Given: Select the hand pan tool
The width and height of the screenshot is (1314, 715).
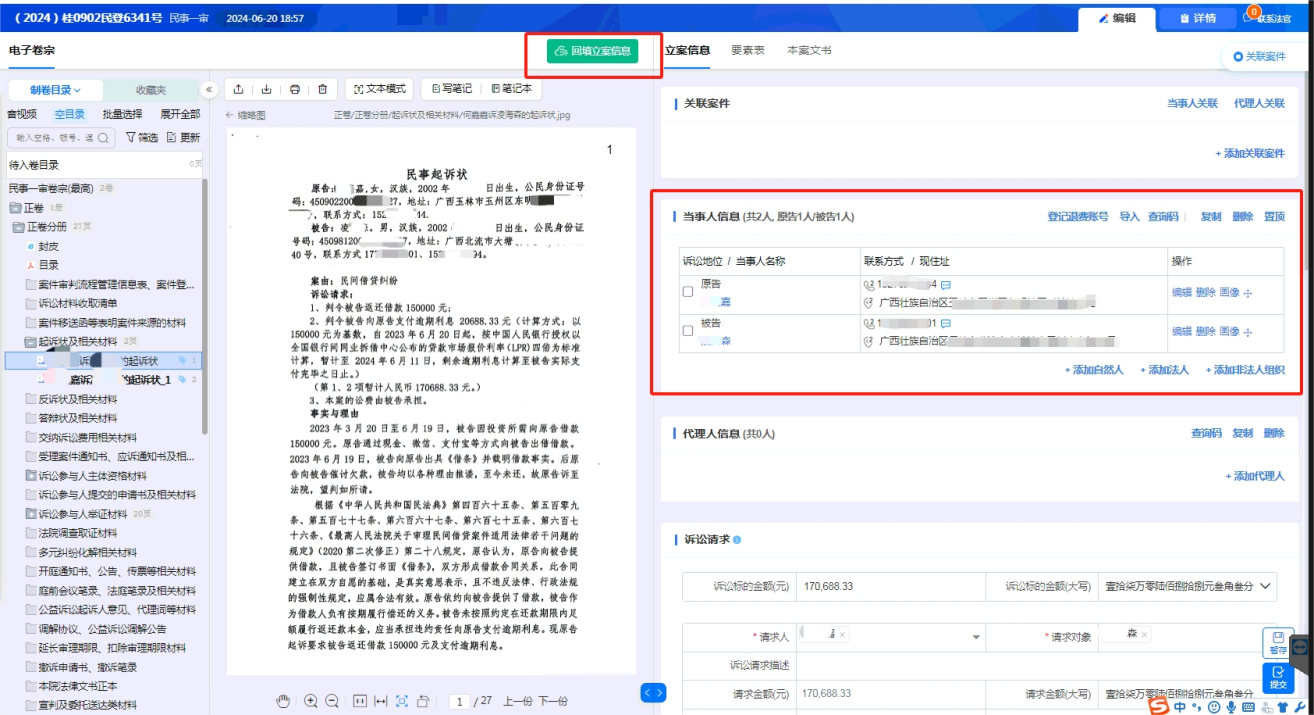Looking at the screenshot, I should tap(283, 701).
